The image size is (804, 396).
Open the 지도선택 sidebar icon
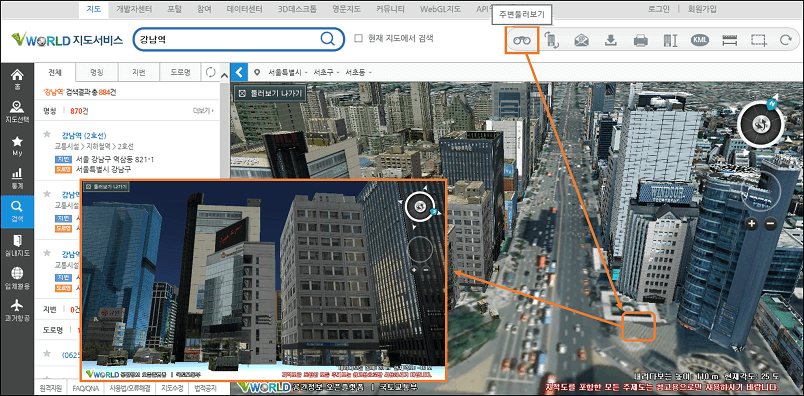(x=17, y=112)
